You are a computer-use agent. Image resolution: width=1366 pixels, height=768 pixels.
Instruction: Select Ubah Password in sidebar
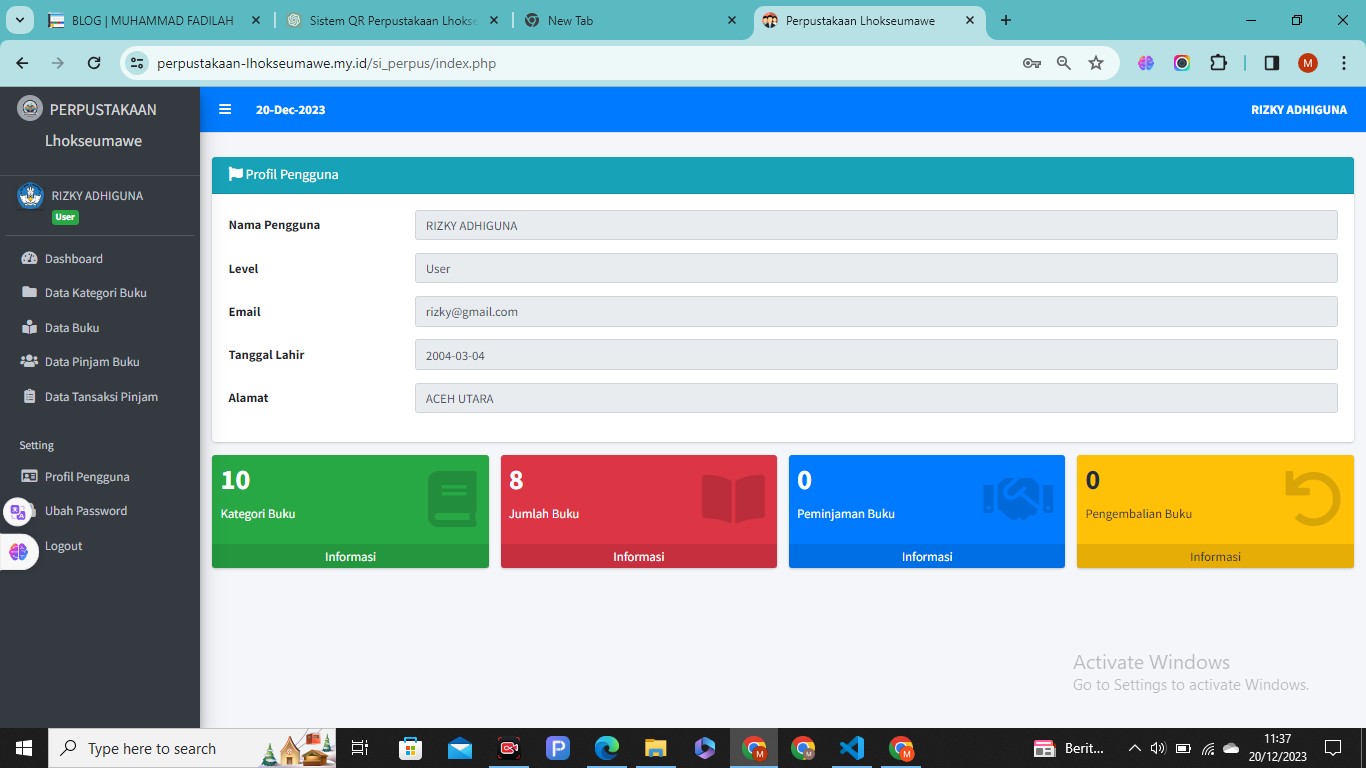(x=85, y=511)
